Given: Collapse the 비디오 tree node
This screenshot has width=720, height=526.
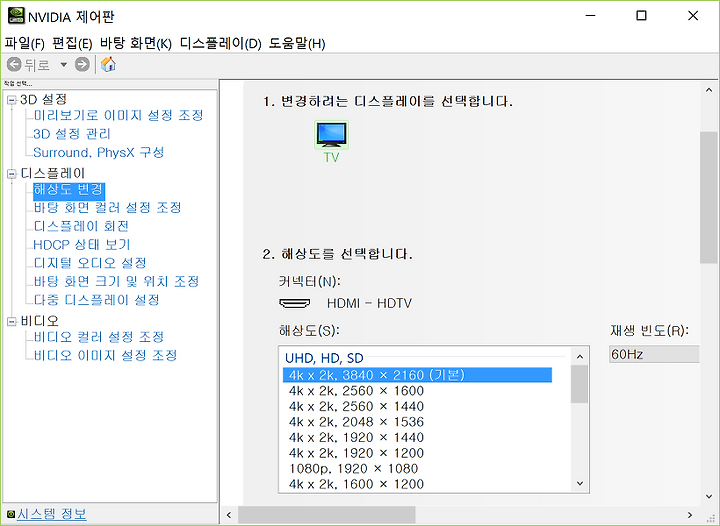Looking at the screenshot, I should [x=12, y=322].
